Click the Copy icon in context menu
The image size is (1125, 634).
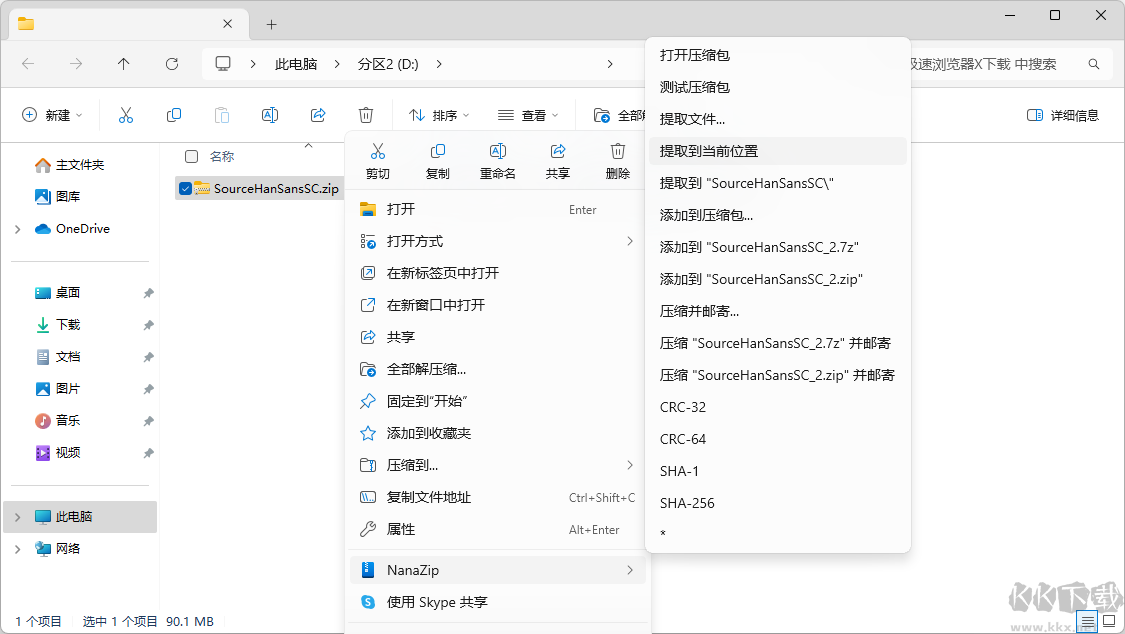437,152
